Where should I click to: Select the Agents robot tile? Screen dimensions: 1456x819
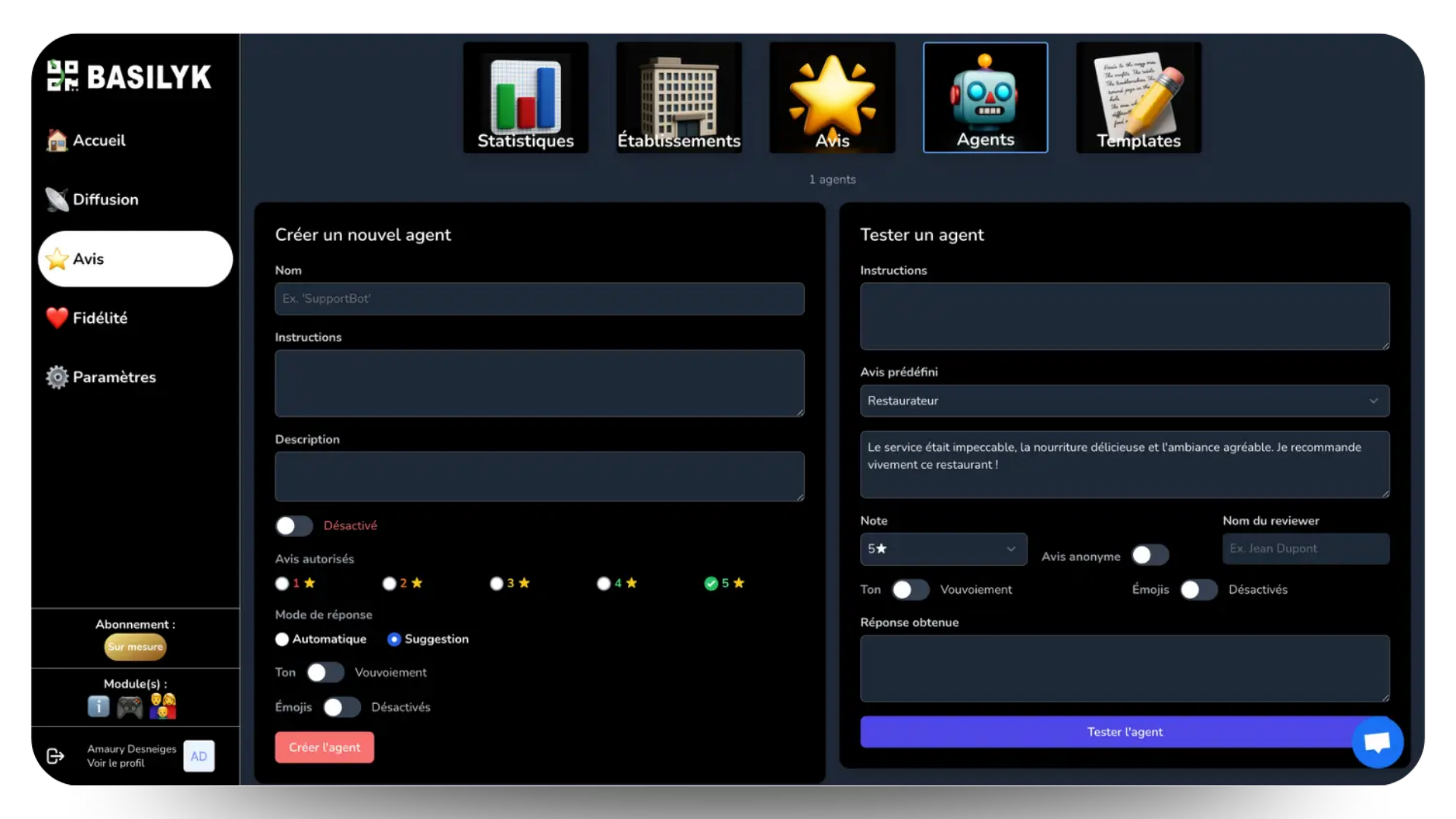pos(985,98)
